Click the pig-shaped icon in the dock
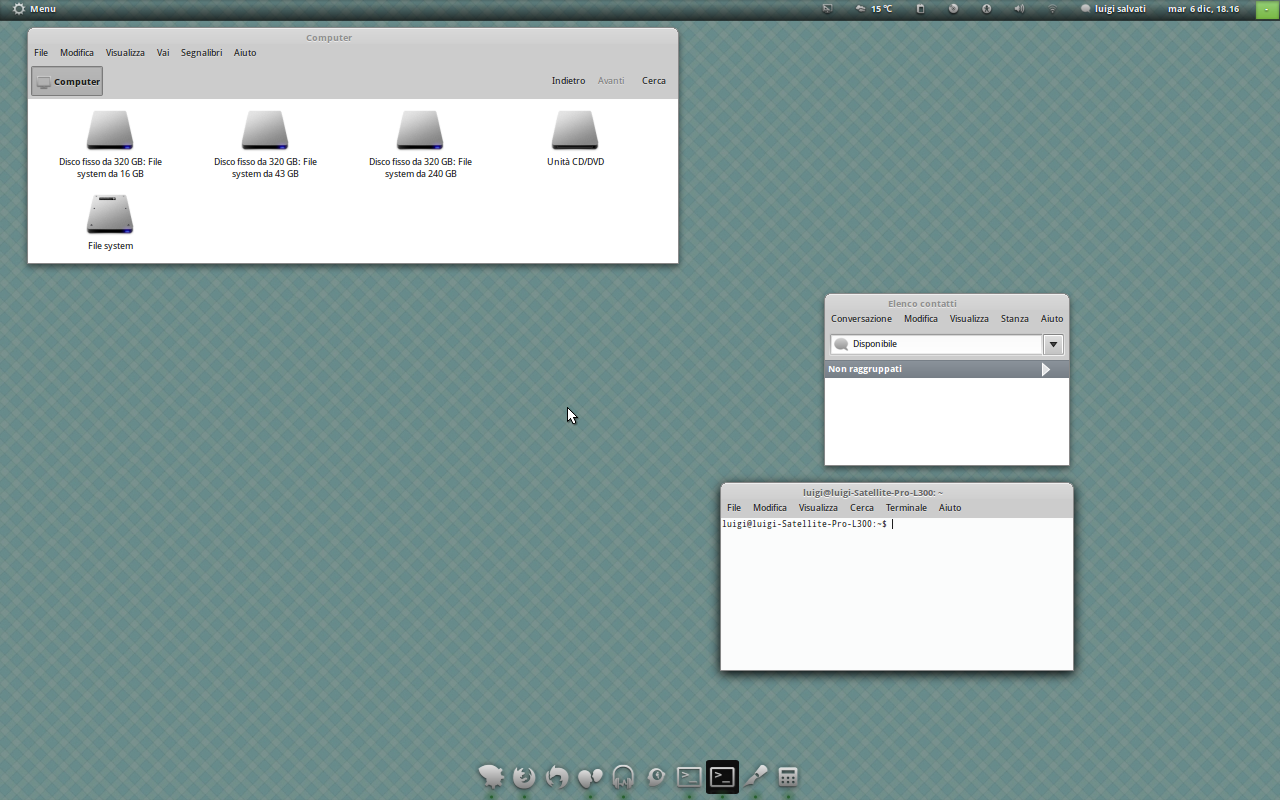This screenshot has height=800, width=1280. click(x=491, y=776)
